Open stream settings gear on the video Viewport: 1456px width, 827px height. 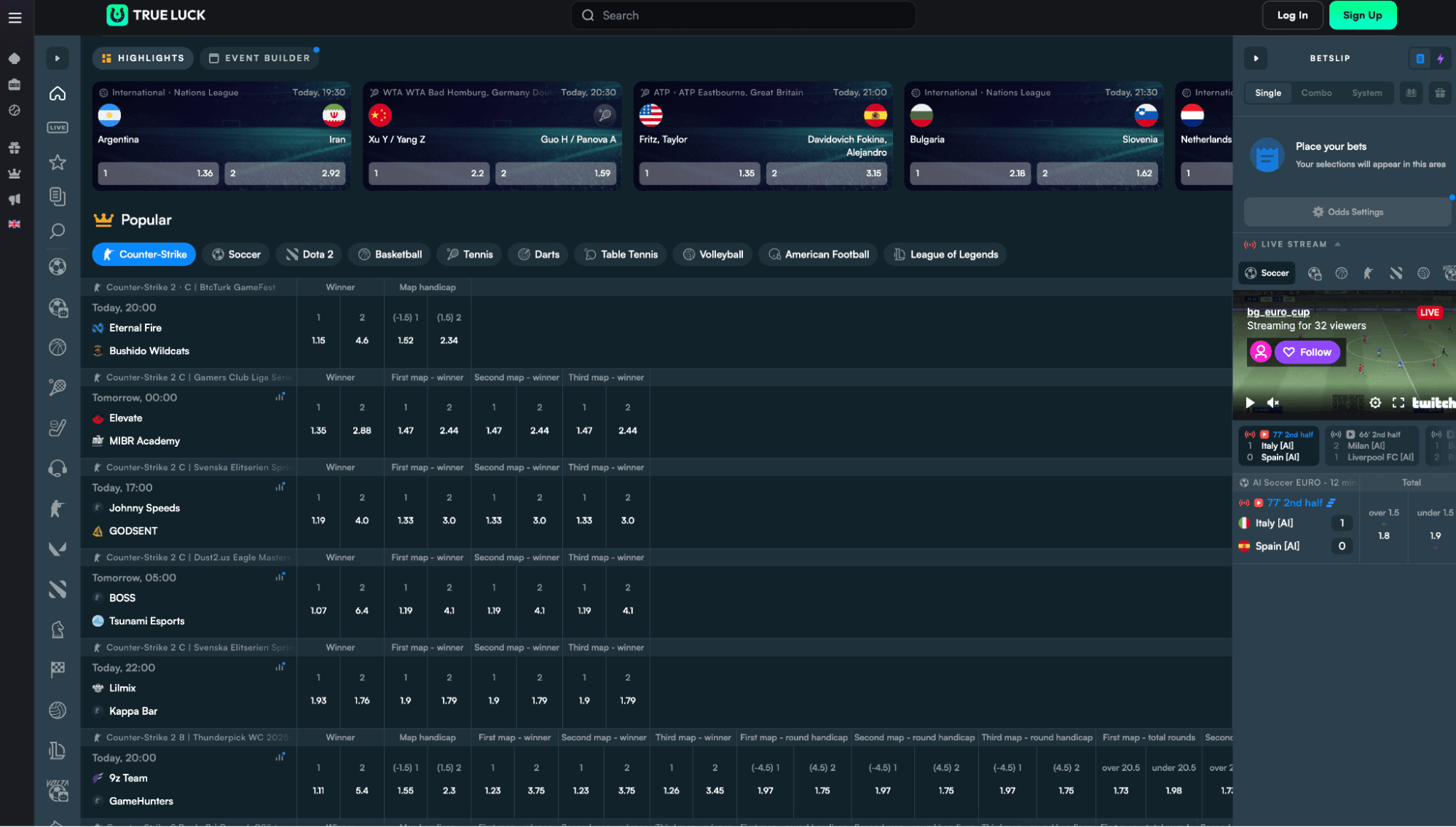pos(1374,403)
